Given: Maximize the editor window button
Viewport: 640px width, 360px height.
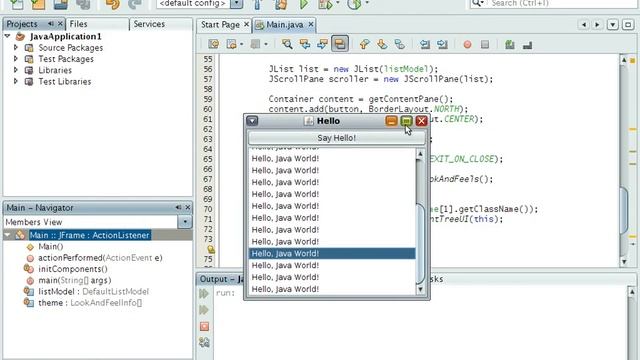Looking at the screenshot, I should pos(628,24).
